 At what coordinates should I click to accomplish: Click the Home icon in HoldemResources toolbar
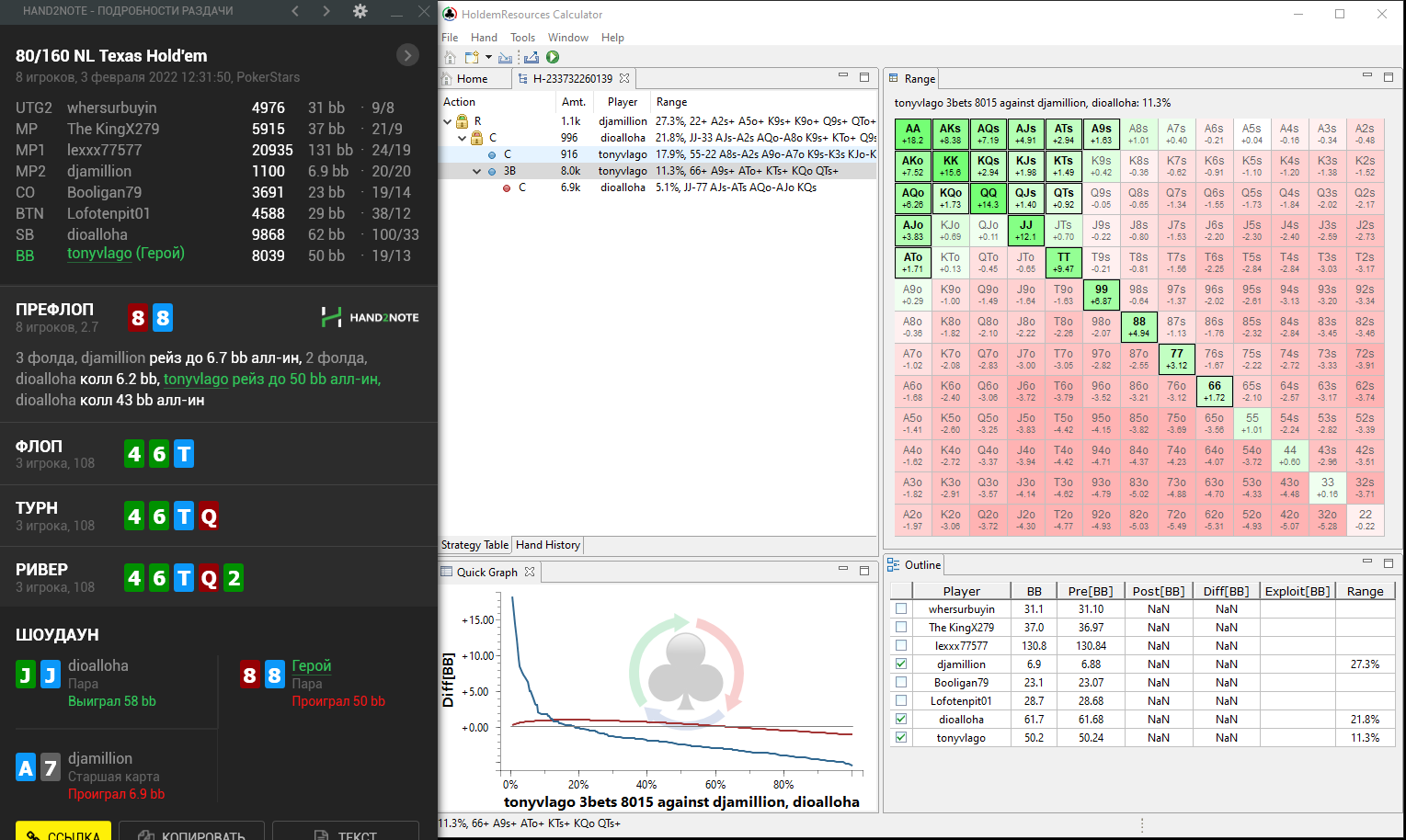pyautogui.click(x=450, y=57)
